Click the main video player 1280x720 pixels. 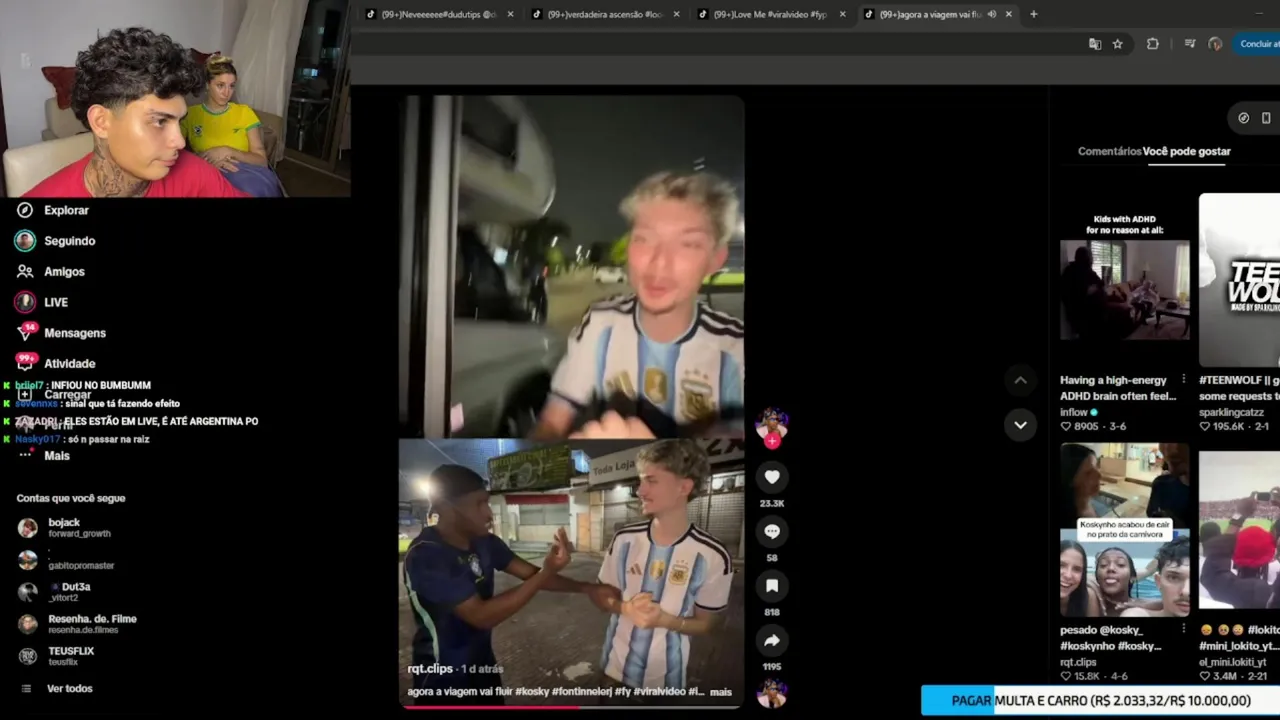(x=571, y=400)
